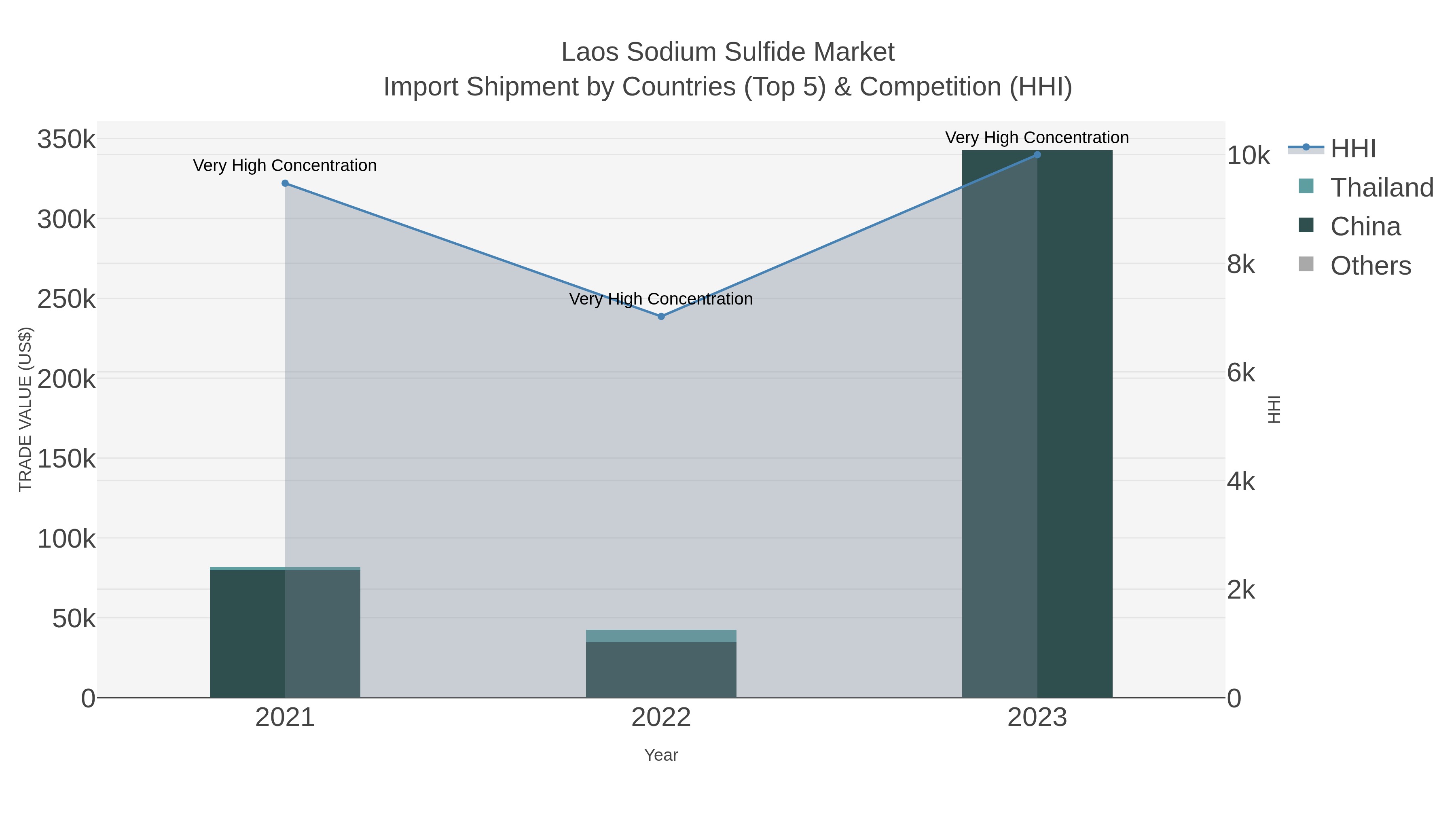Select the 2023 HHI data point
The height and width of the screenshot is (819, 1456).
click(x=1037, y=155)
